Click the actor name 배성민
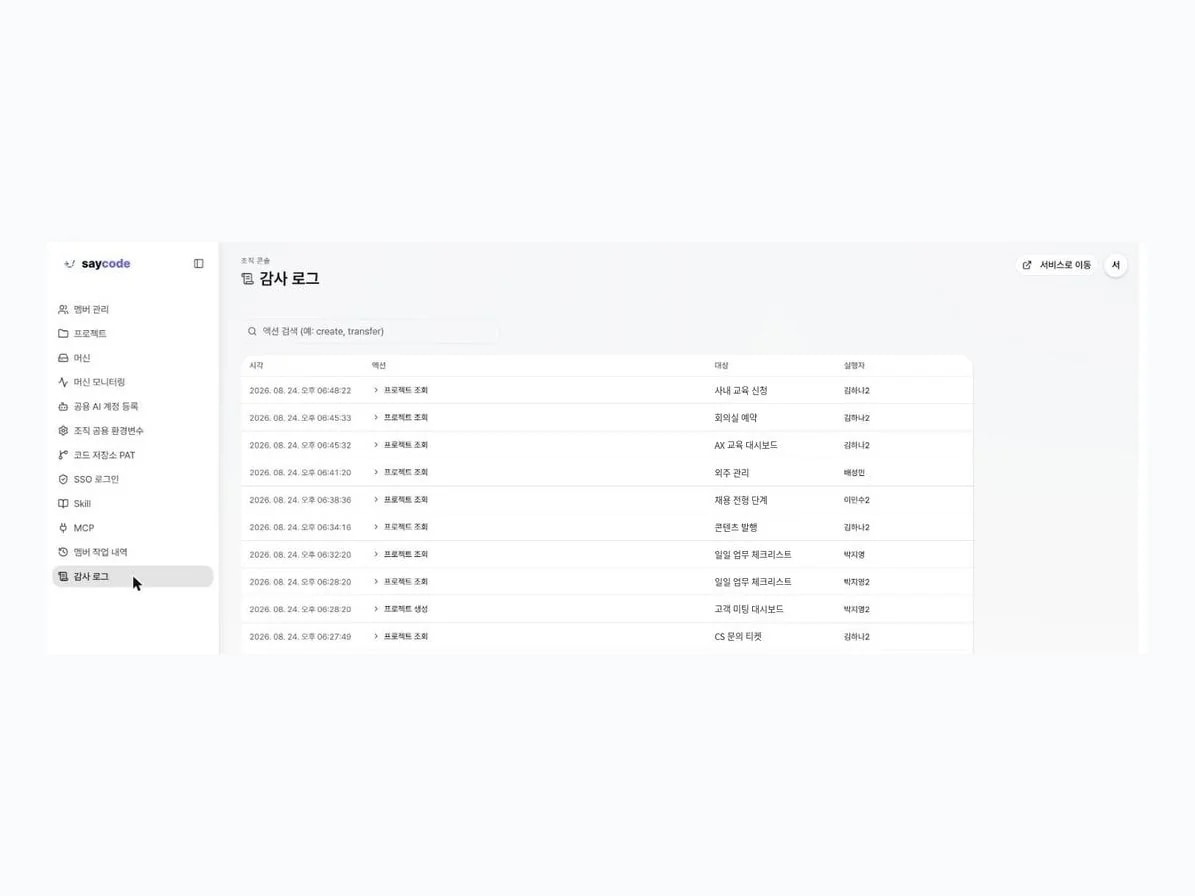 point(854,472)
